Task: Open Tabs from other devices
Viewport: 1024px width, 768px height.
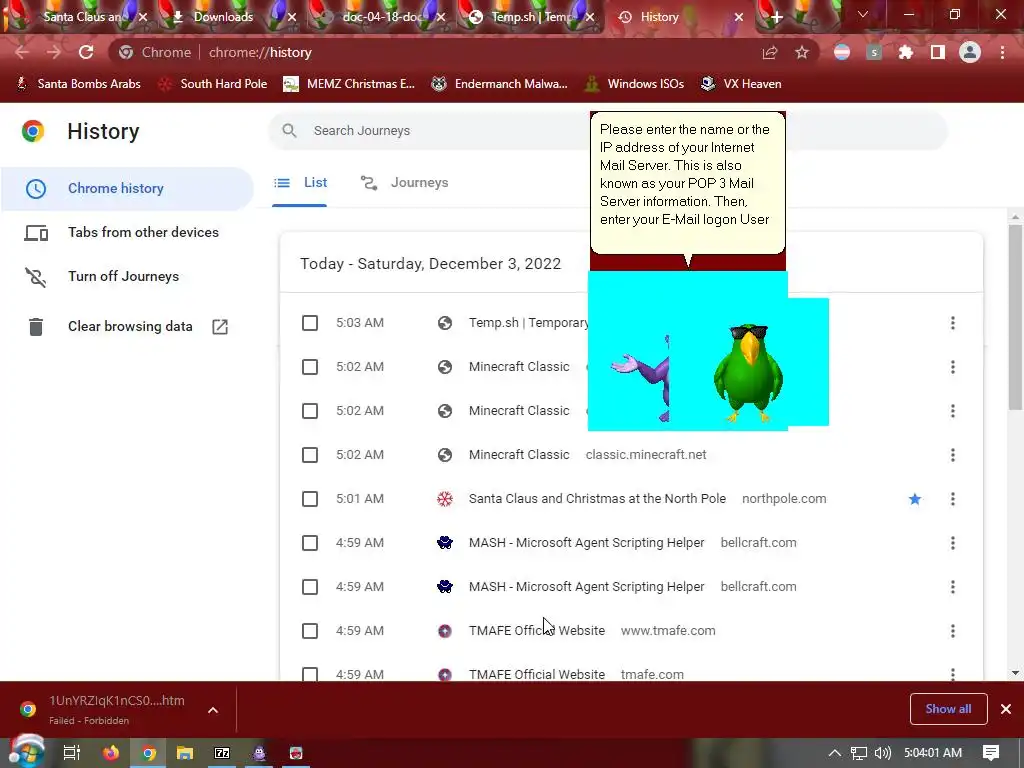Action: point(127,232)
